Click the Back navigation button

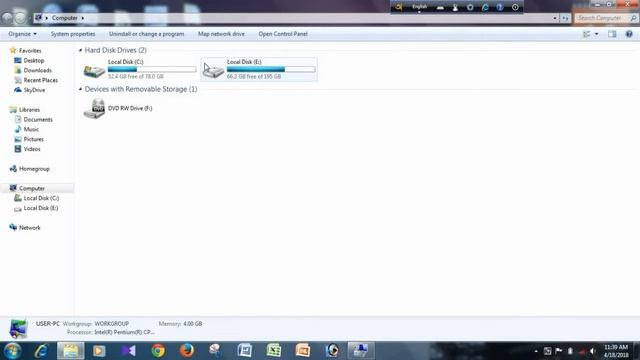(x=7, y=18)
